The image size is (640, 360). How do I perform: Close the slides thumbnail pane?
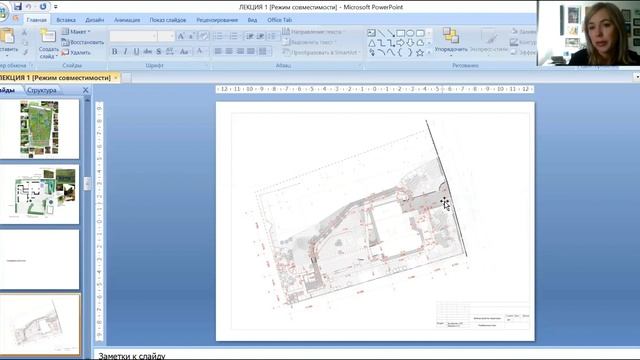[x=85, y=90]
